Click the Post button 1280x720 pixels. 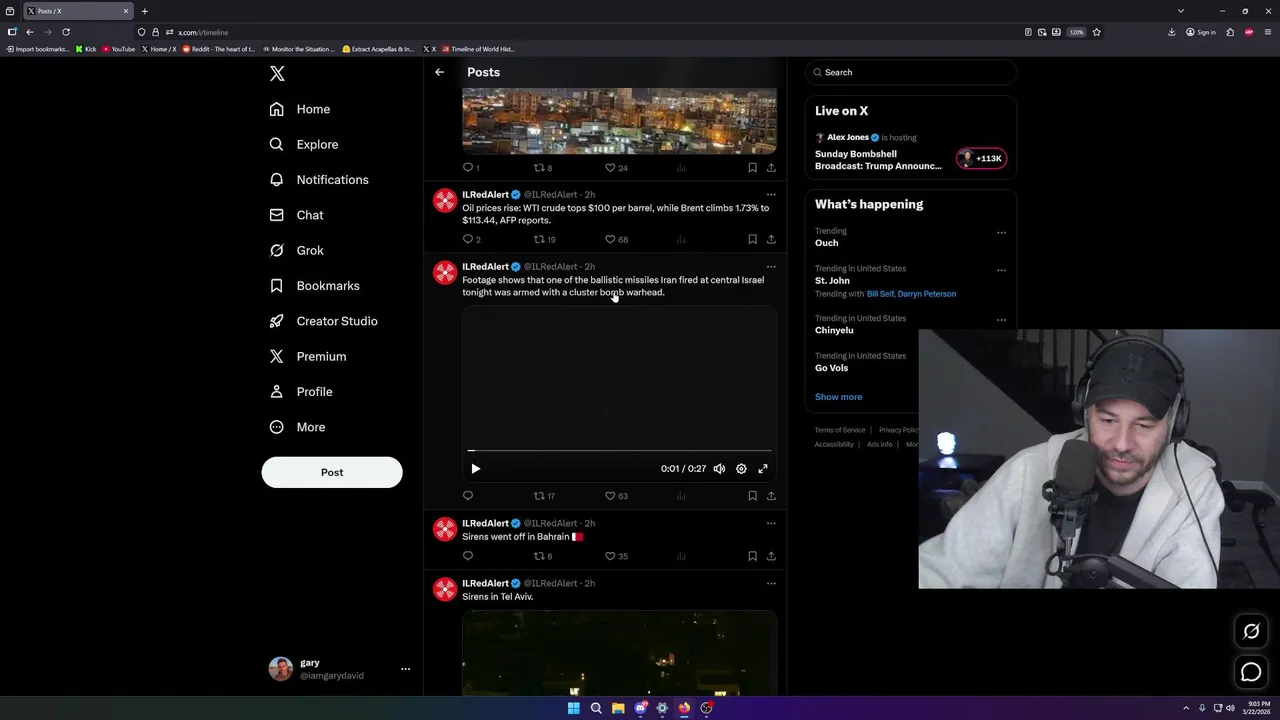pos(332,472)
